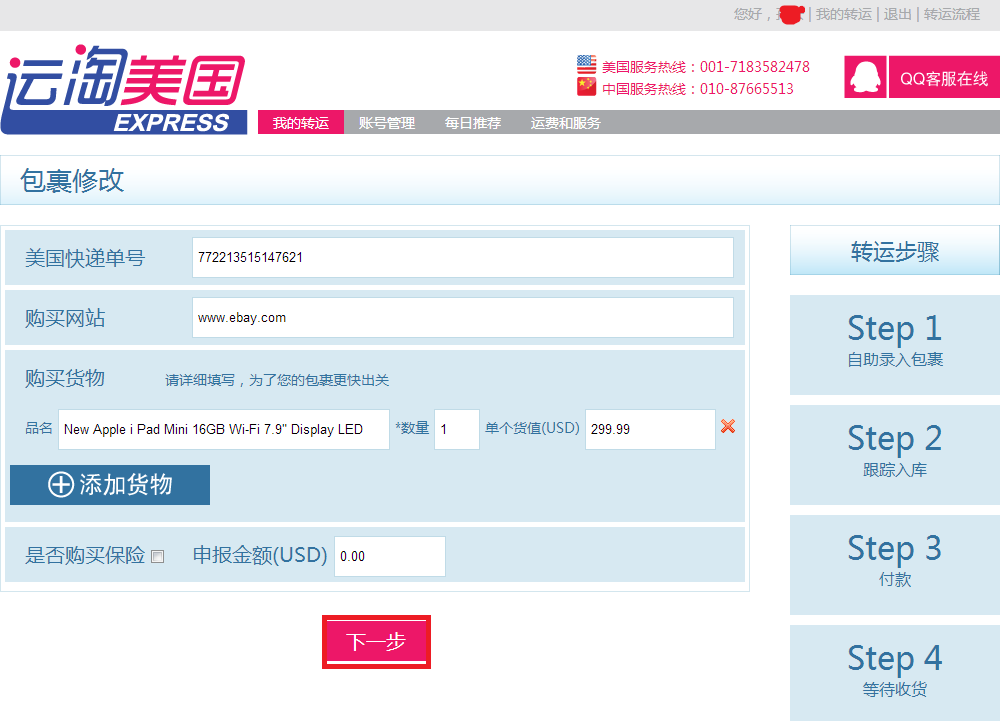Click the QQ penguin icon
Screen dimensions: 1008x721
point(865,77)
